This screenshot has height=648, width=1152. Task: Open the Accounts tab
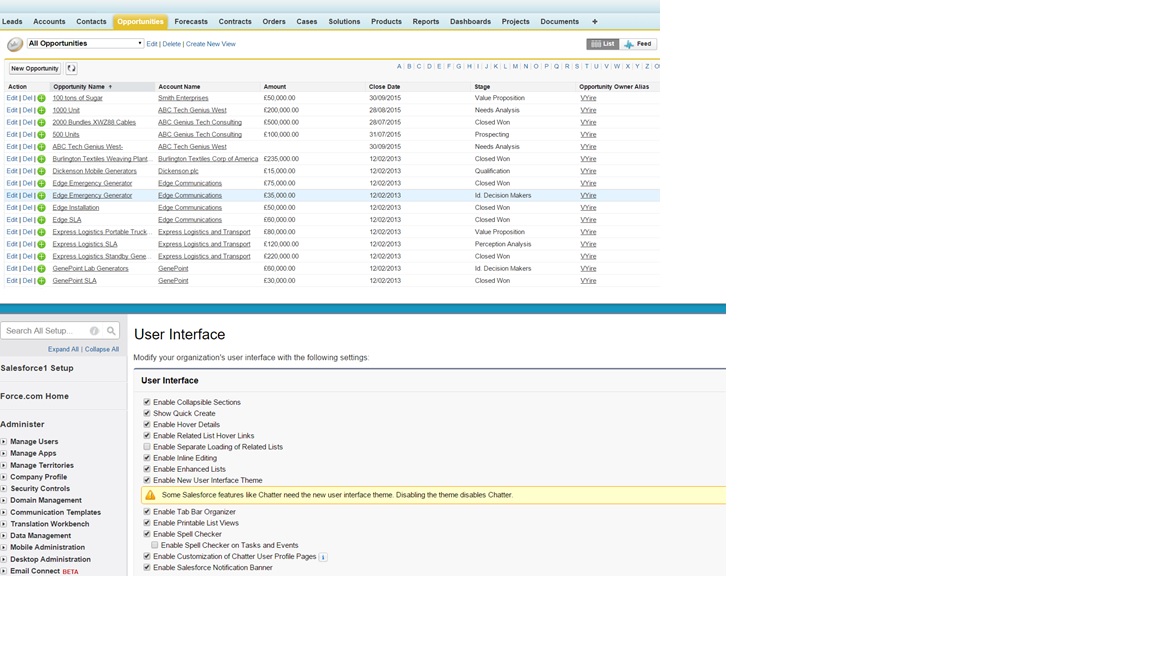click(49, 21)
